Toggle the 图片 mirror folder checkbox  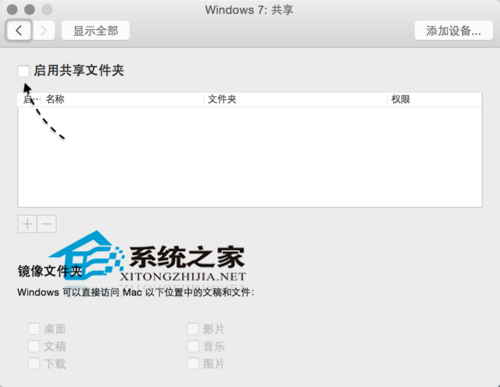[x=193, y=363]
